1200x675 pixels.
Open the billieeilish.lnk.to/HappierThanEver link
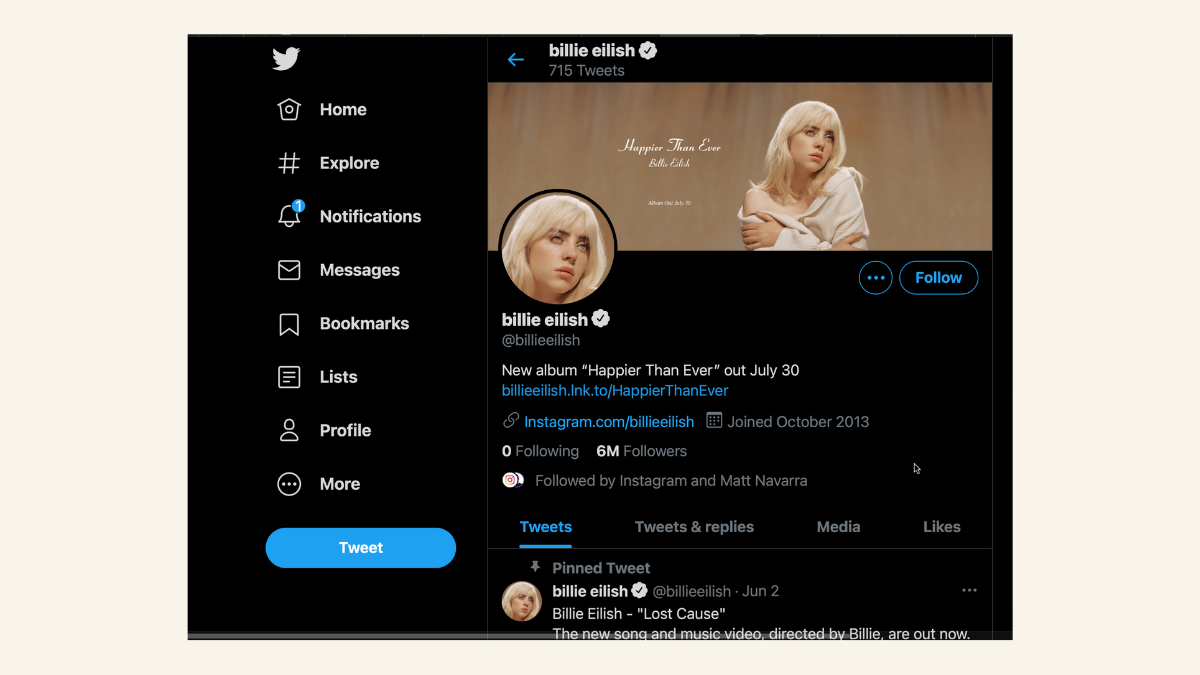pyautogui.click(x=615, y=391)
